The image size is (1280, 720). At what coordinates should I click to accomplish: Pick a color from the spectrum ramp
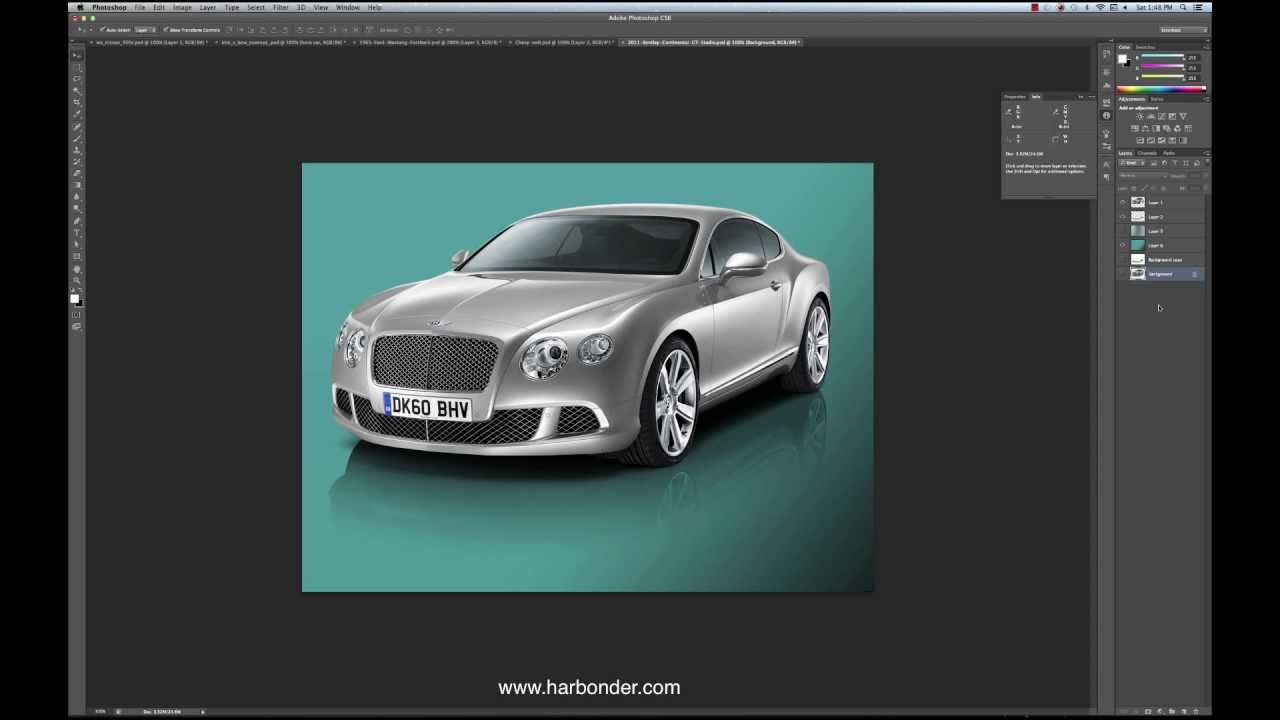pyautogui.click(x=1161, y=89)
